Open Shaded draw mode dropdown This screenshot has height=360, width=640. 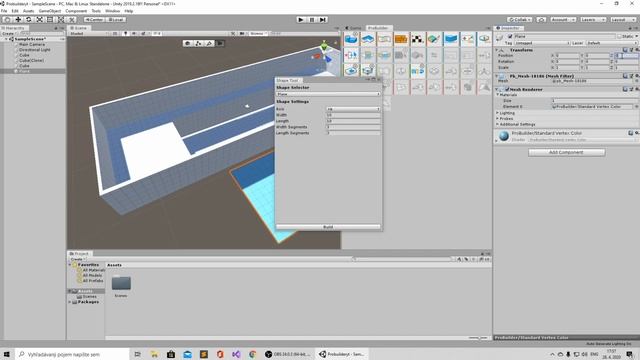[88, 33]
